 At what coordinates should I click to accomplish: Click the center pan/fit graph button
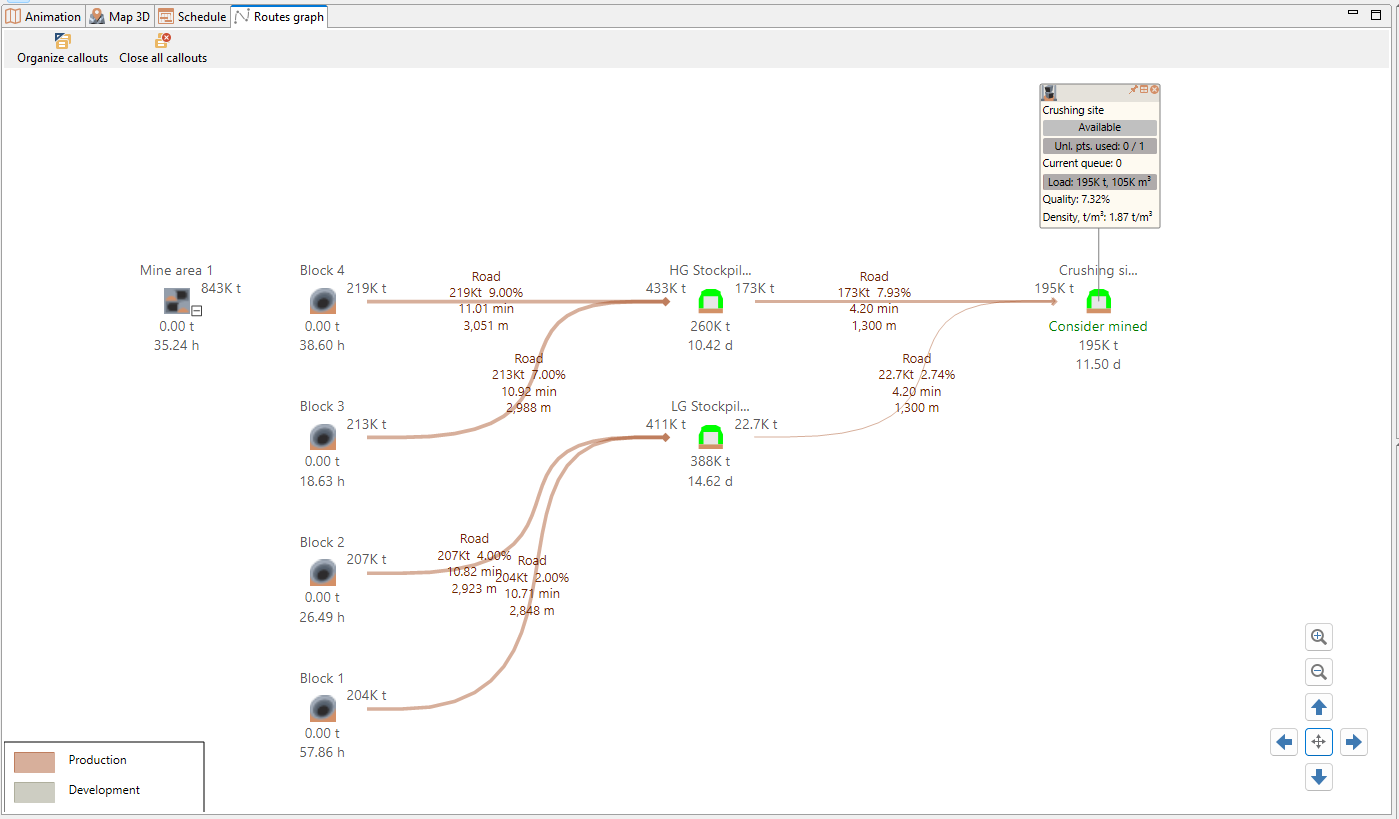(1319, 742)
